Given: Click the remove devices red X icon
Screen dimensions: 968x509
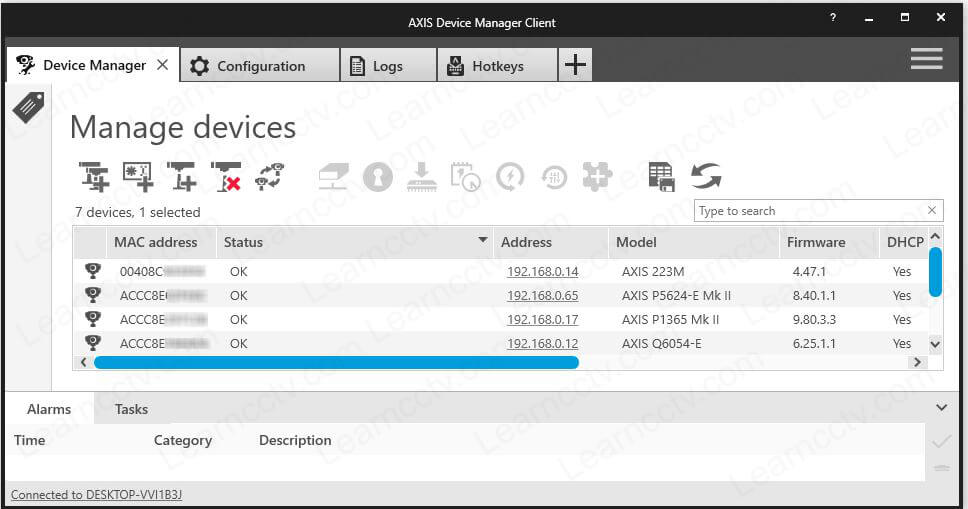Looking at the screenshot, I should click(226, 177).
